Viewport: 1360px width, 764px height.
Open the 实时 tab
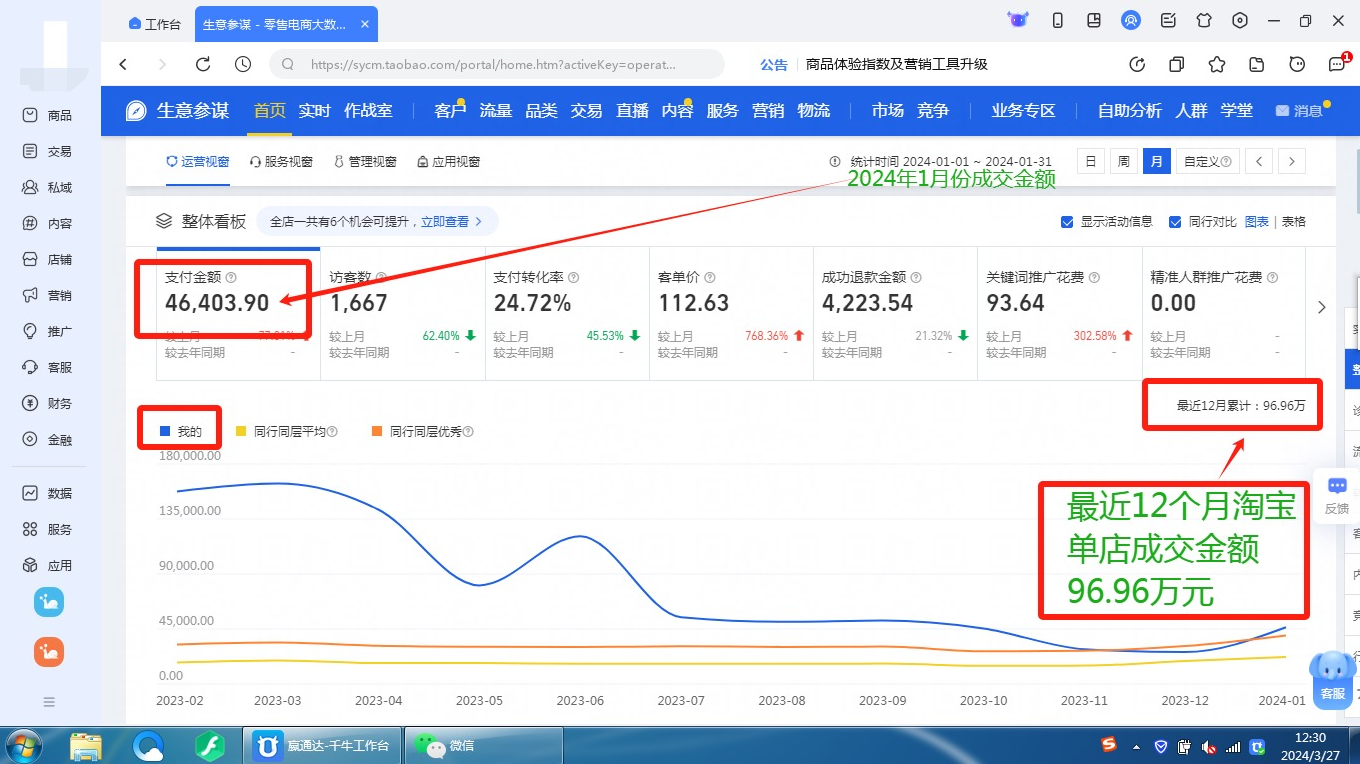coord(314,111)
